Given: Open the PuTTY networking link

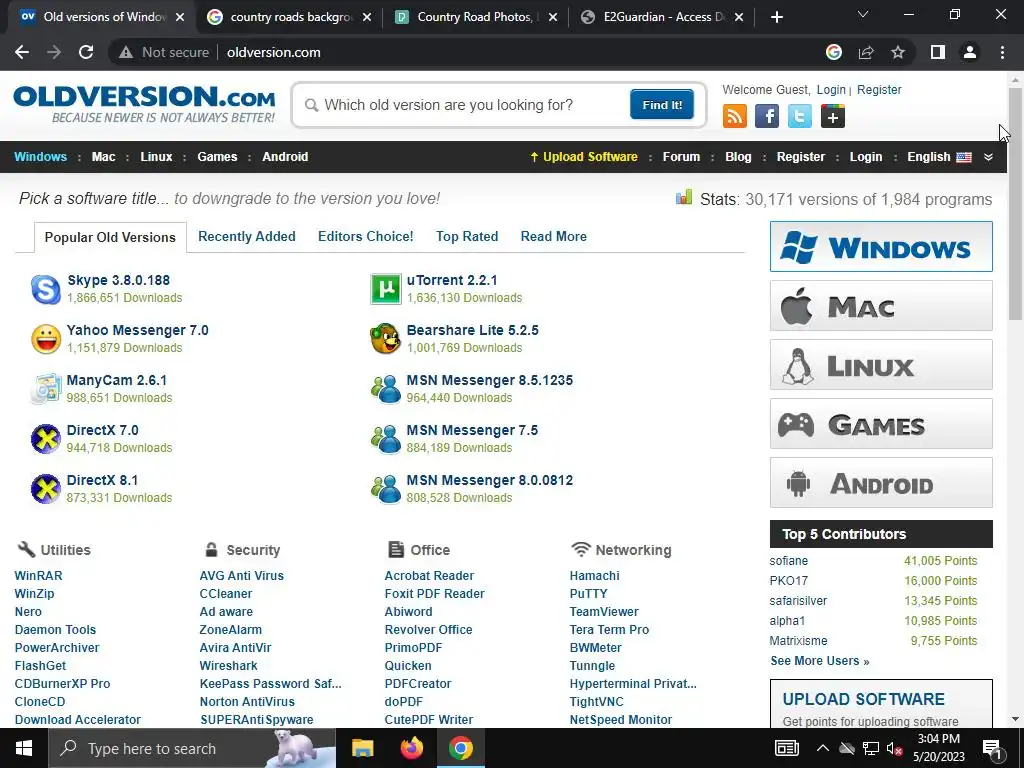Looking at the screenshot, I should coord(588,594).
